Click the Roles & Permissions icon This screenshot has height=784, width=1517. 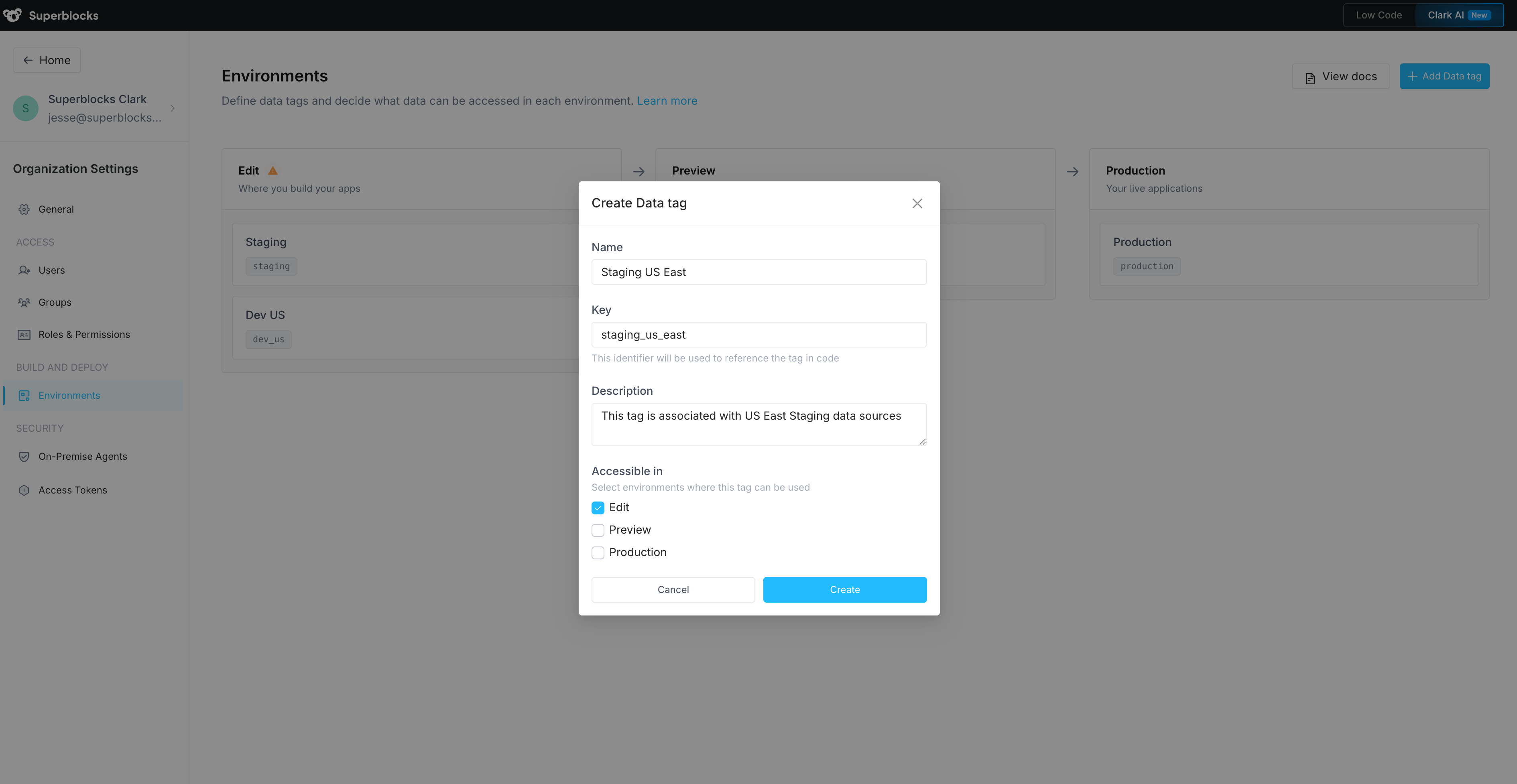coord(24,334)
